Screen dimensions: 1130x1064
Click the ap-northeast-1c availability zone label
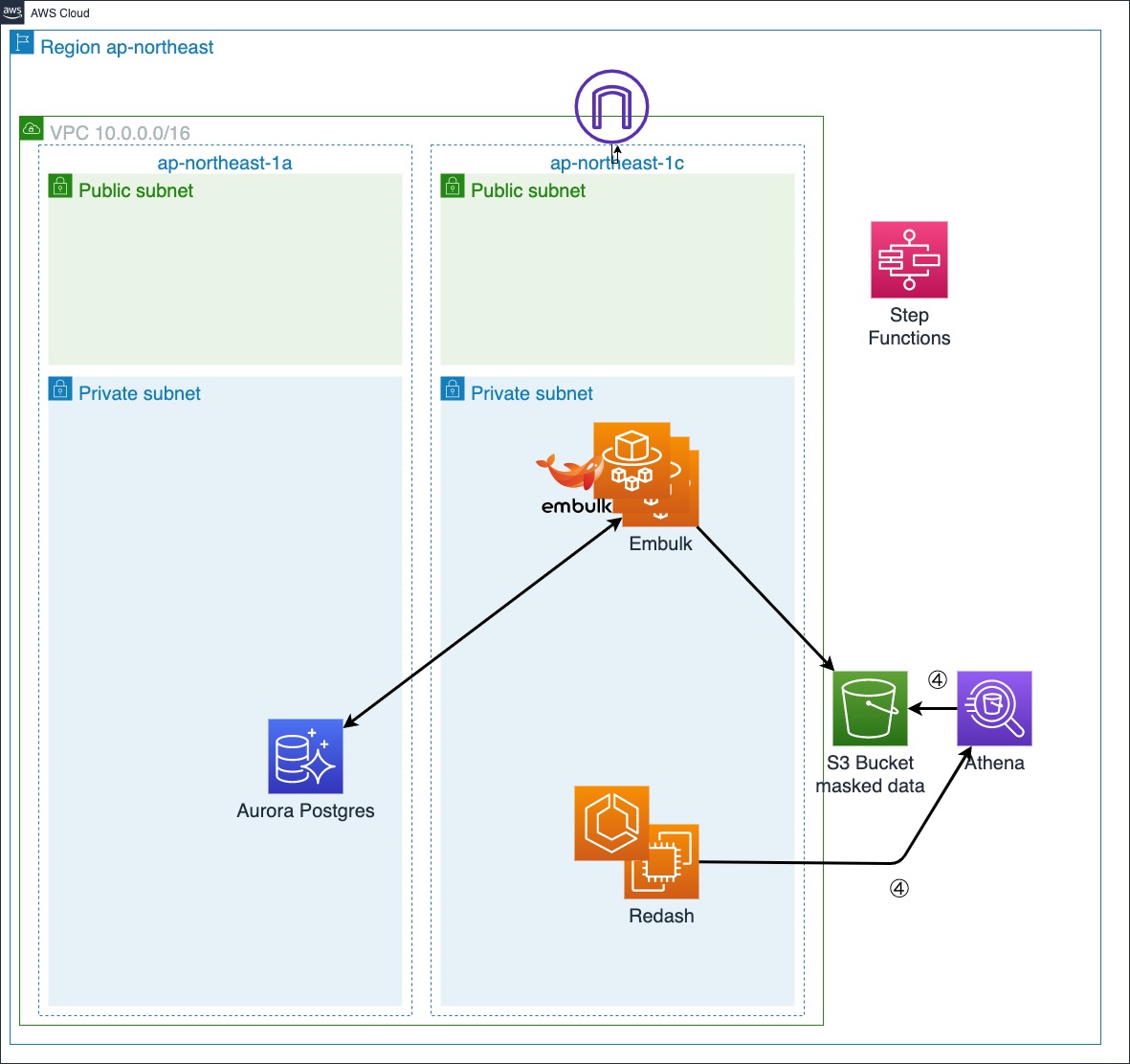click(616, 163)
